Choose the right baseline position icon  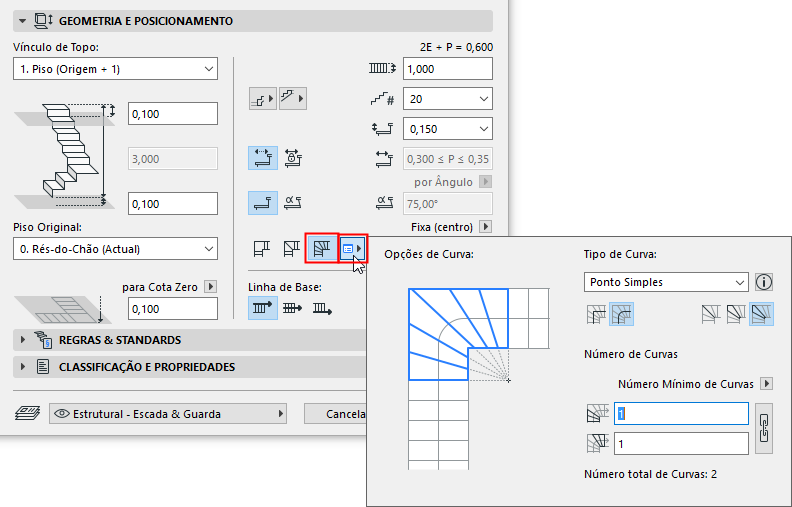[322, 309]
